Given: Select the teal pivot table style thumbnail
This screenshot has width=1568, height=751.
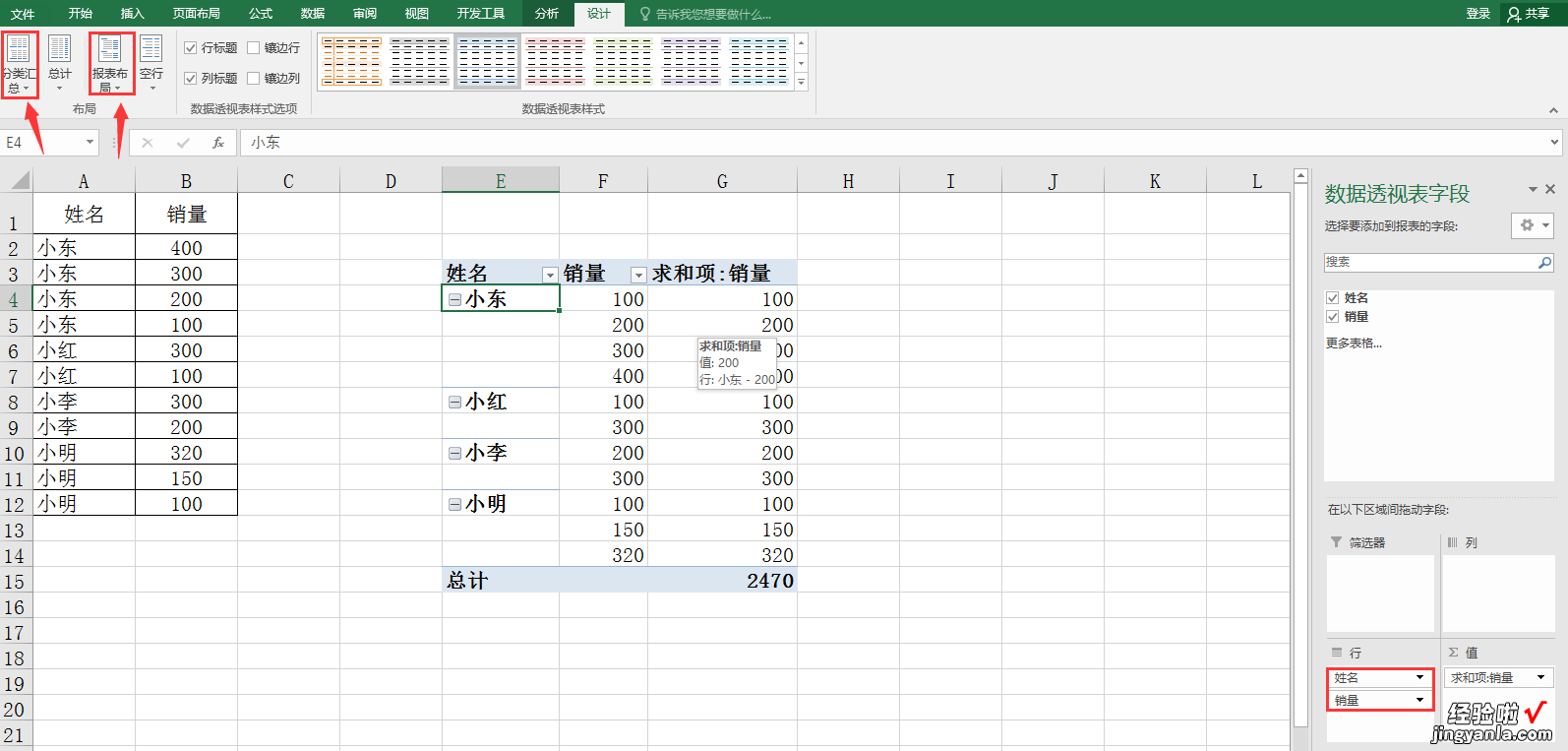Looking at the screenshot, I should tap(758, 62).
